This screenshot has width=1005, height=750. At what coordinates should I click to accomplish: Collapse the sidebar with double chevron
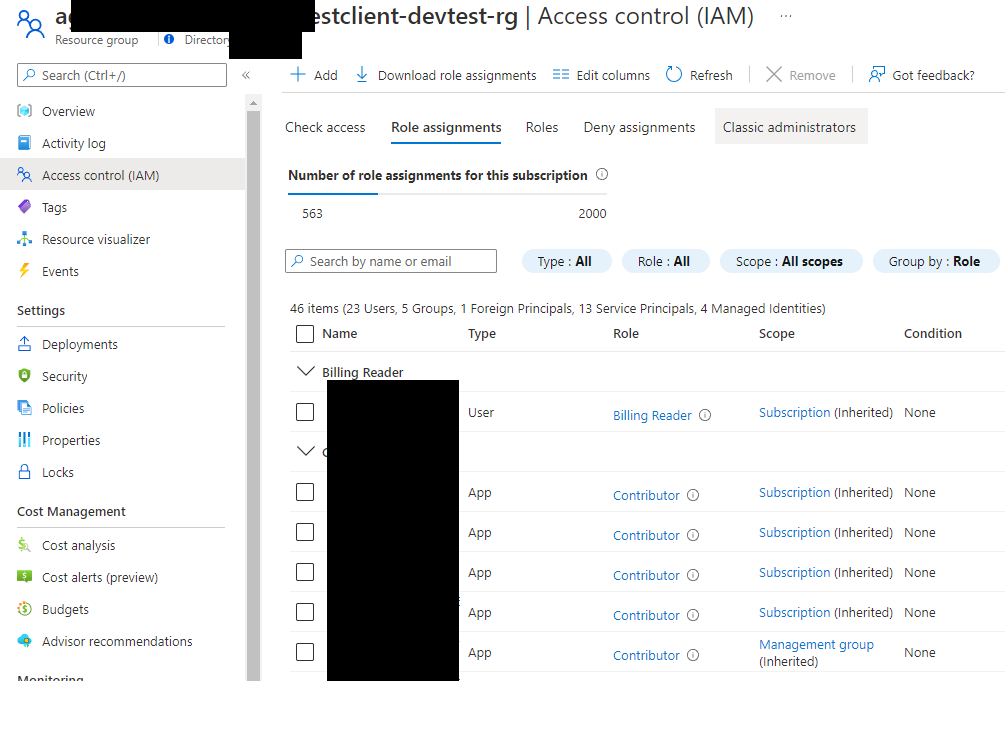245,75
